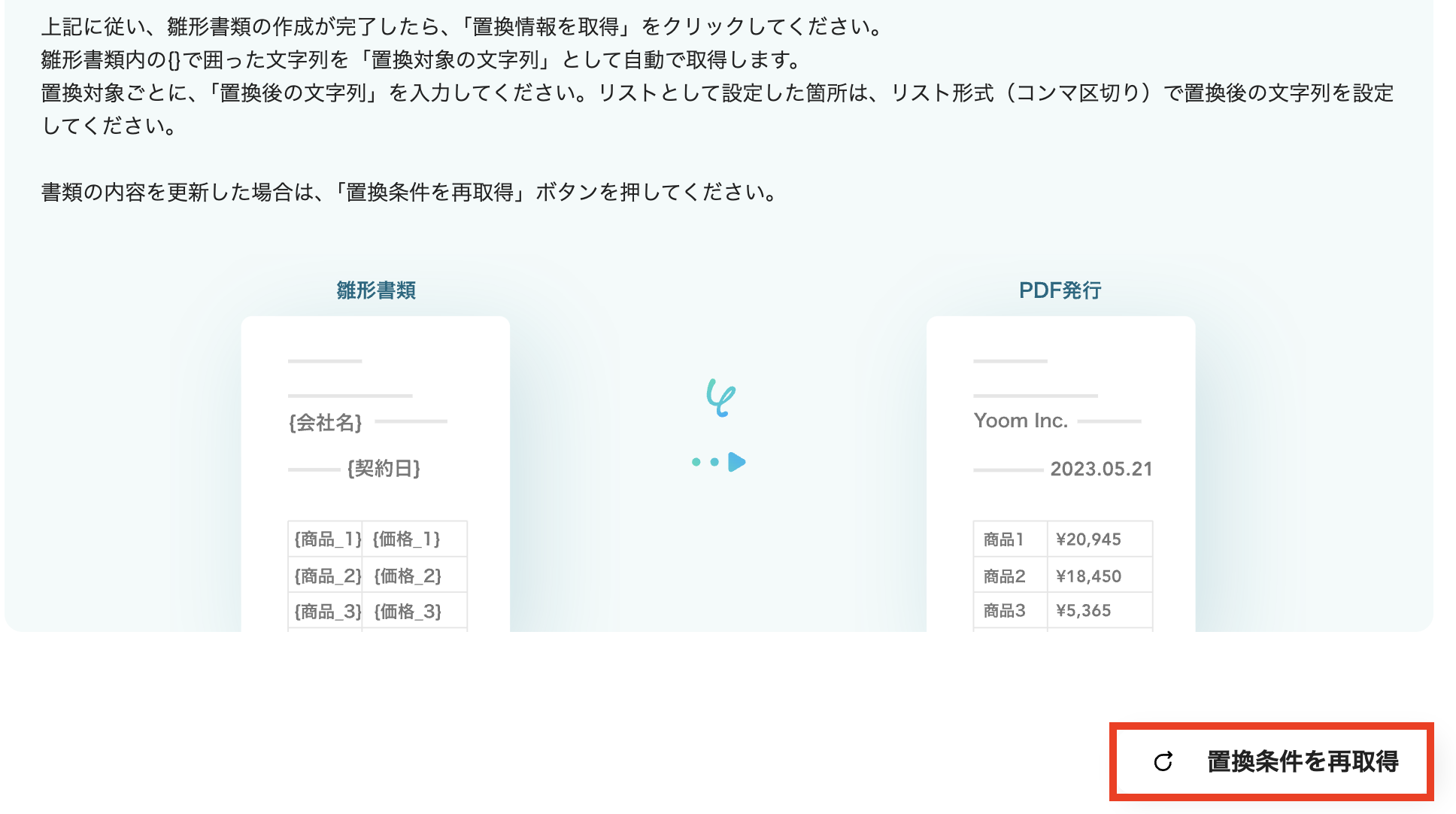Click the {価格_3} table cell

[408, 612]
